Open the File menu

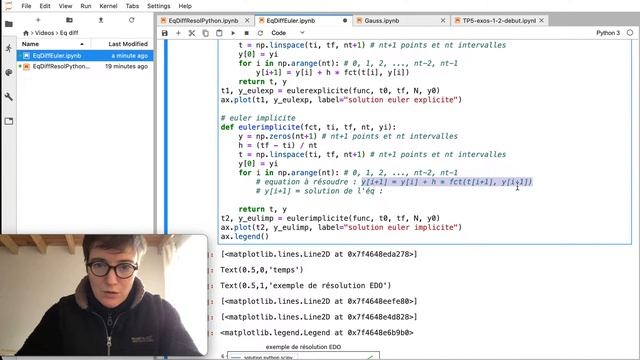pyautogui.click(x=26, y=6)
